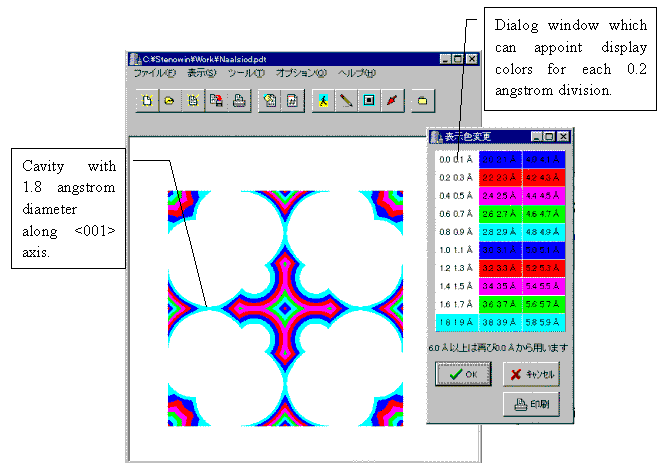Maximize the 表示色変更 dialog window
The height and width of the screenshot is (468, 671).
click(549, 137)
